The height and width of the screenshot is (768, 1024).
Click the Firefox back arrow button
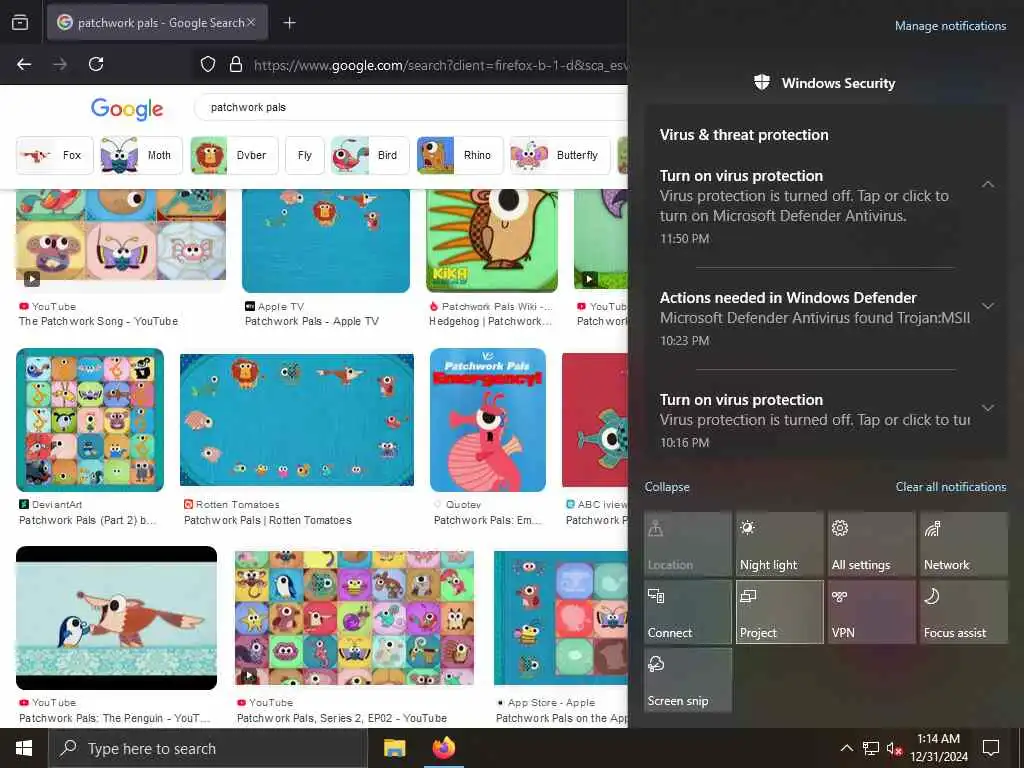pyautogui.click(x=24, y=64)
